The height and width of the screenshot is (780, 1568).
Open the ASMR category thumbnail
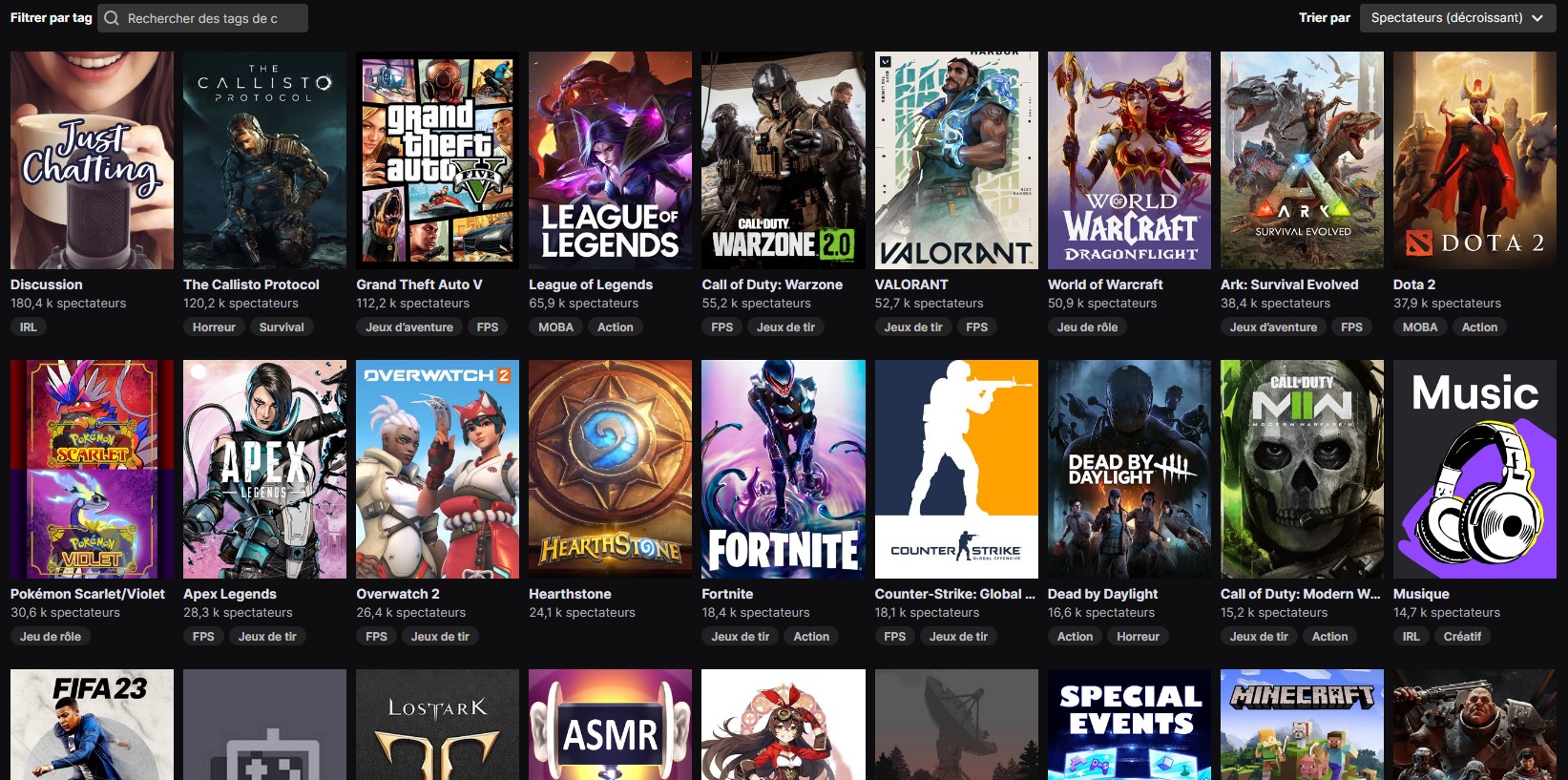click(x=610, y=725)
